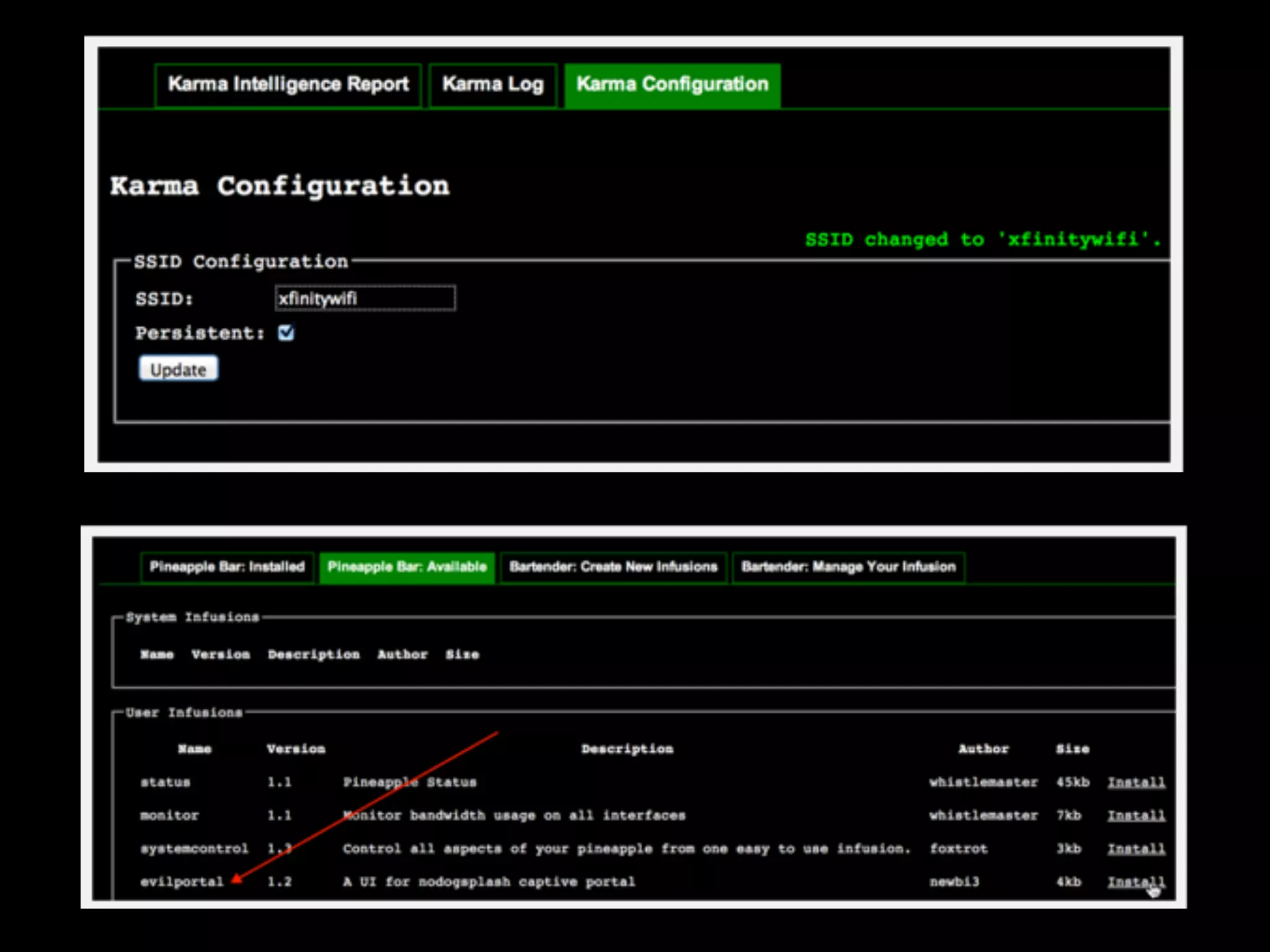Install the status infusion
The width and height of the screenshot is (1270, 952).
tap(1136, 782)
